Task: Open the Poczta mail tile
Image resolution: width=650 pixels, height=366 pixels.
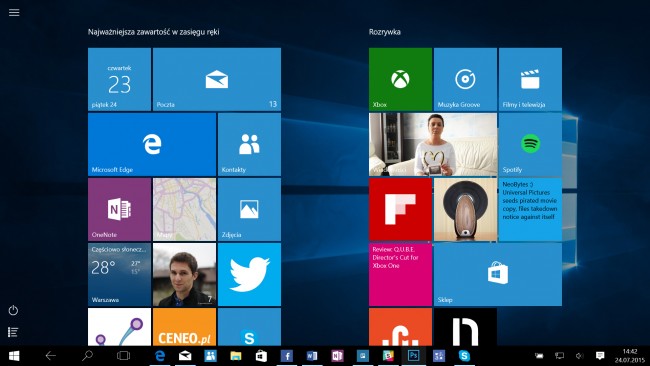Action: point(217,79)
